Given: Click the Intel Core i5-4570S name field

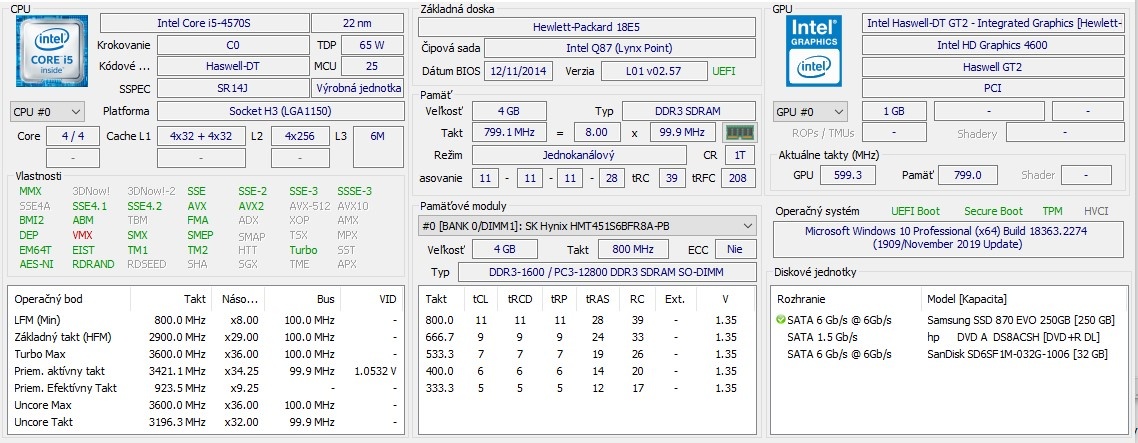Looking at the screenshot, I should pyautogui.click(x=204, y=23).
